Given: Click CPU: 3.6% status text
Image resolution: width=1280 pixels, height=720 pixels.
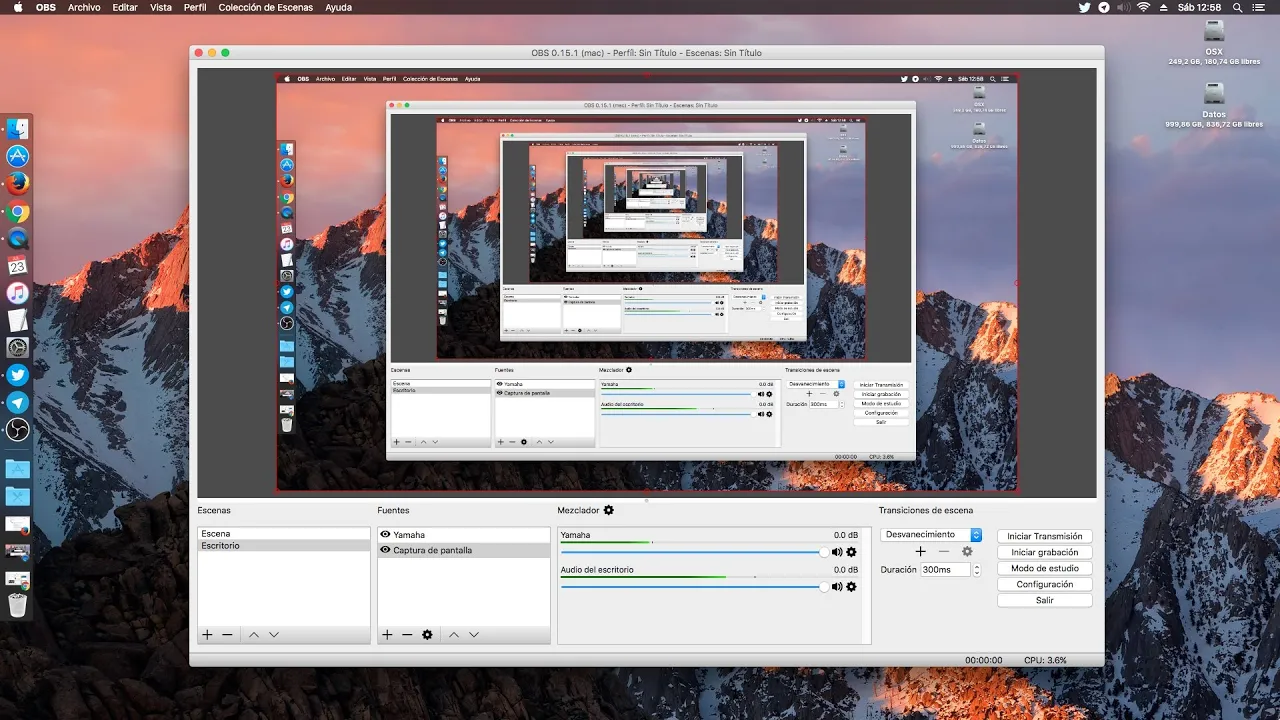Looking at the screenshot, I should [x=1045, y=660].
